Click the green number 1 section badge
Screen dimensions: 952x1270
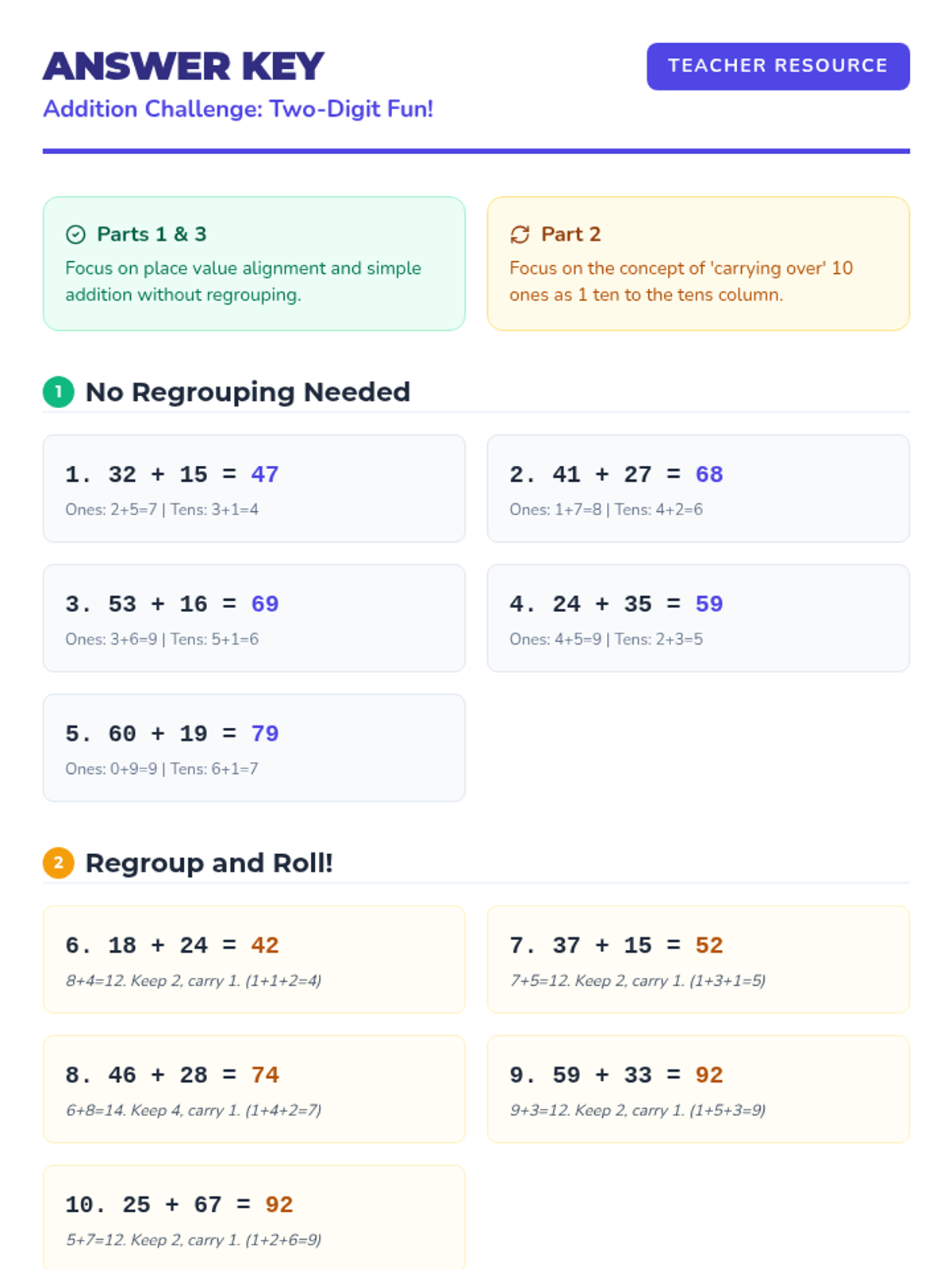pos(58,391)
